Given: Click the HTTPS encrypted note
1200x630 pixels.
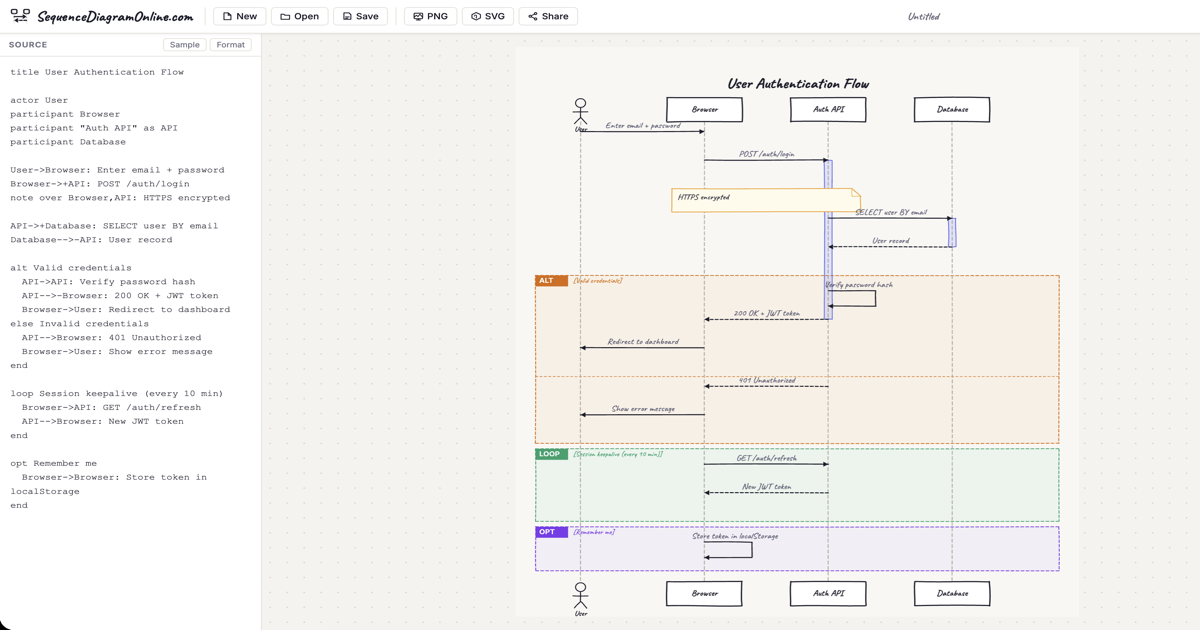Looking at the screenshot, I should 766,200.
